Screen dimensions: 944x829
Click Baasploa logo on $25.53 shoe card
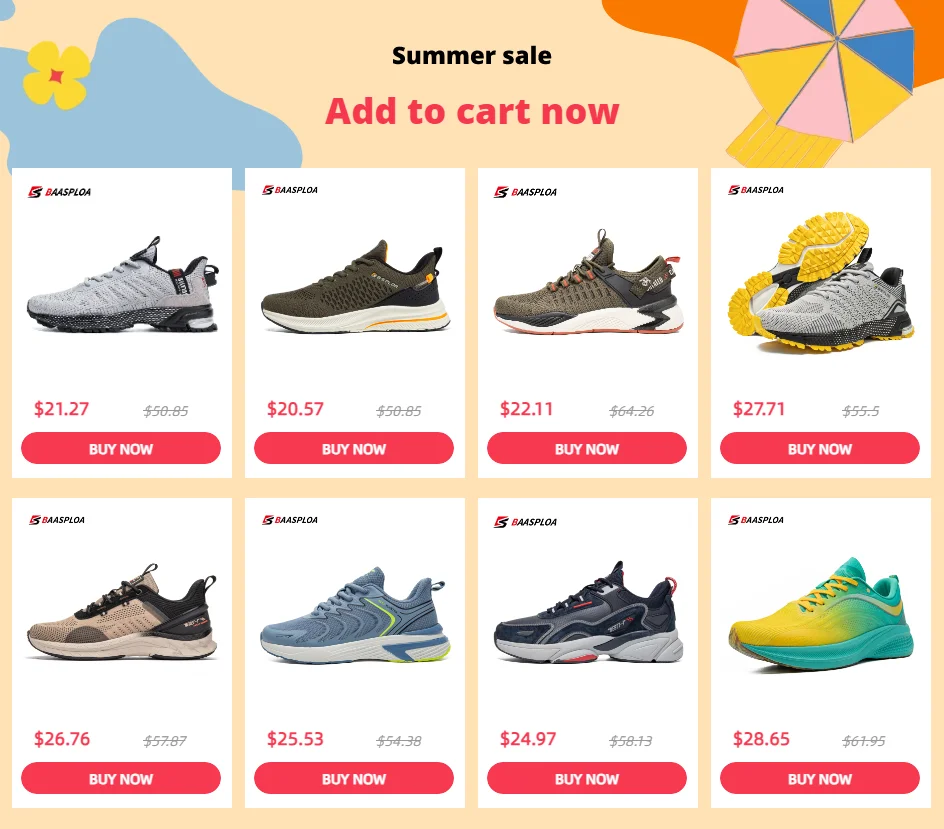point(290,520)
